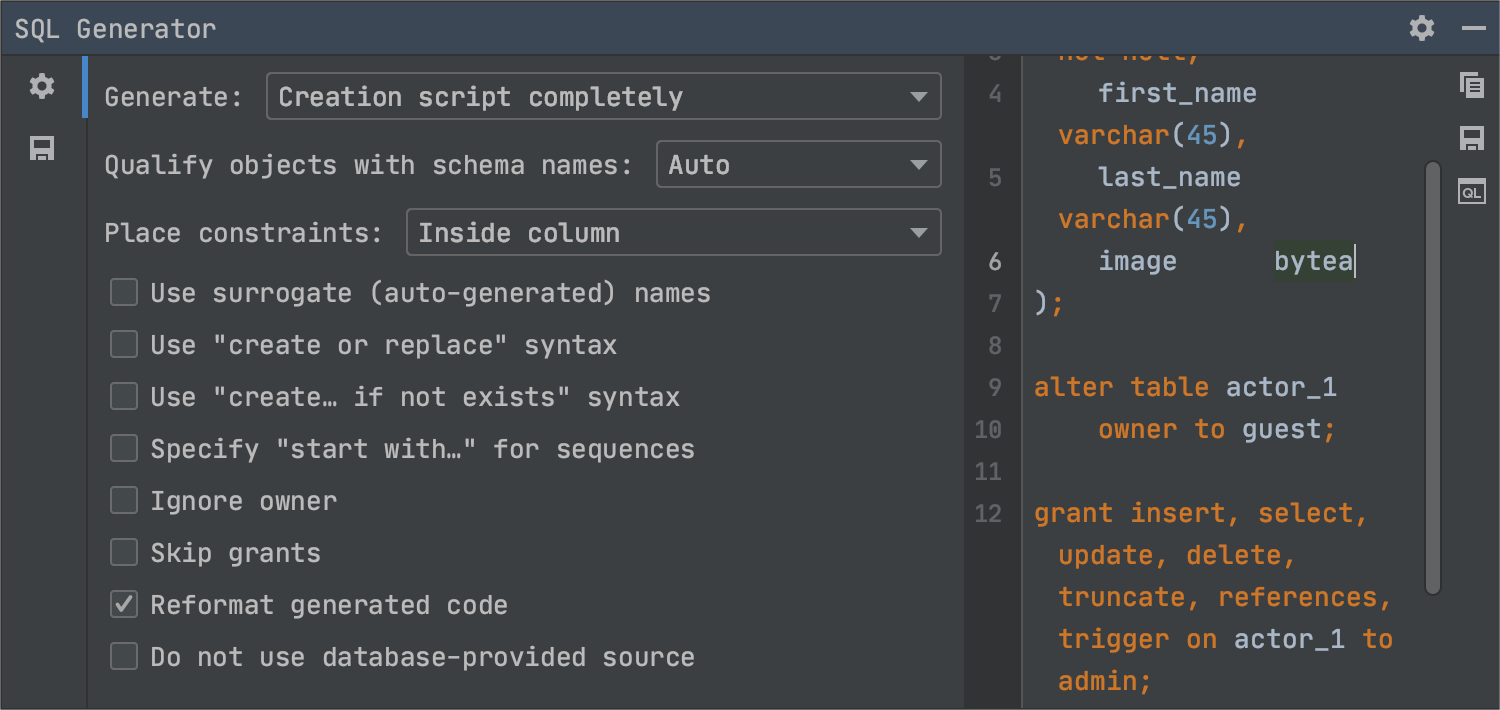The height and width of the screenshot is (710, 1500).
Task: Click the code preview vertical scrollbar
Action: tap(1433, 378)
